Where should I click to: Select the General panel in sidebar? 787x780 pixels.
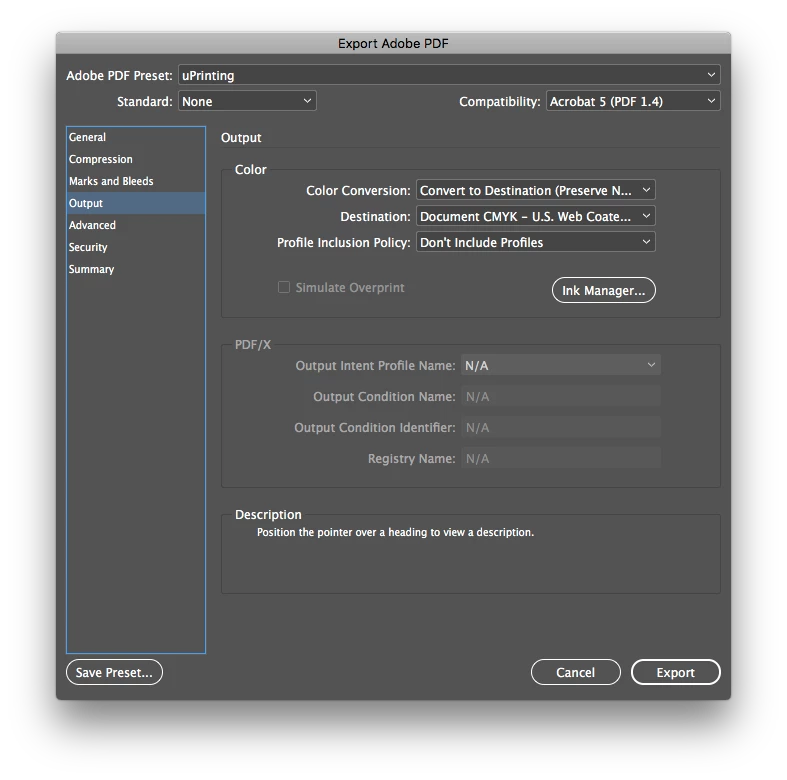[x=136, y=137]
